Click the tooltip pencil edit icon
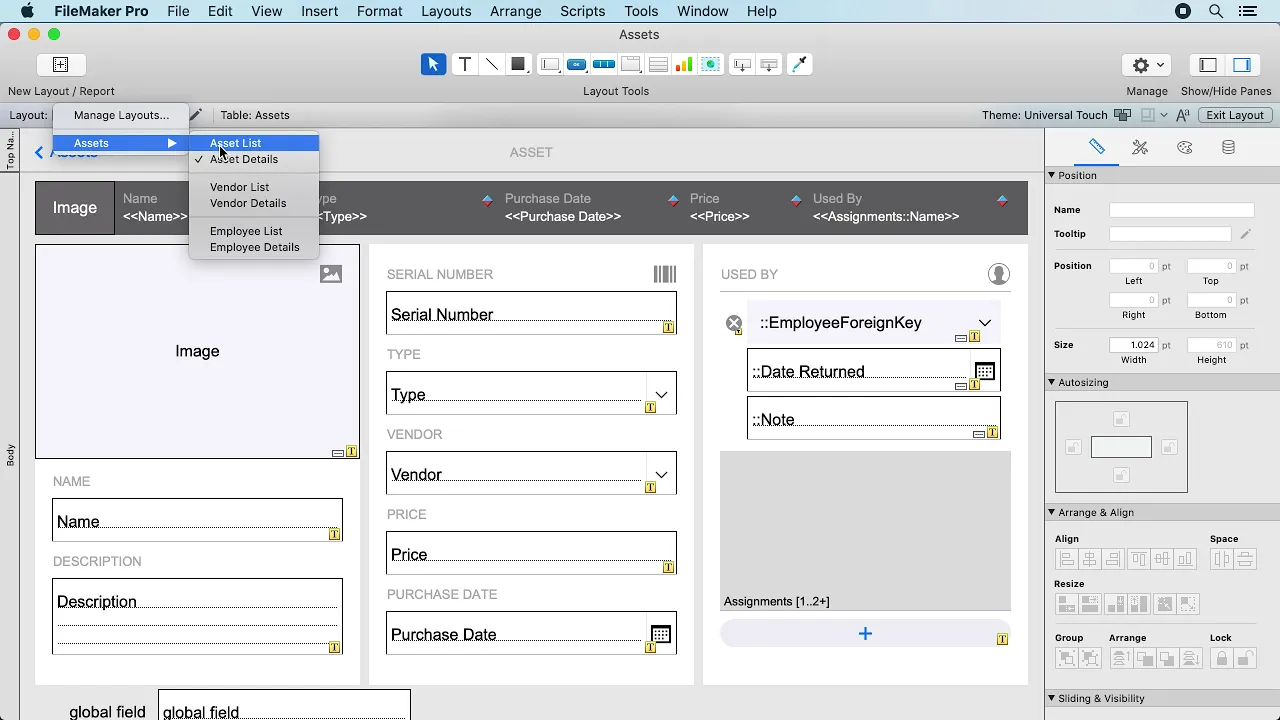Screen dimensions: 1280x720 (1246, 234)
